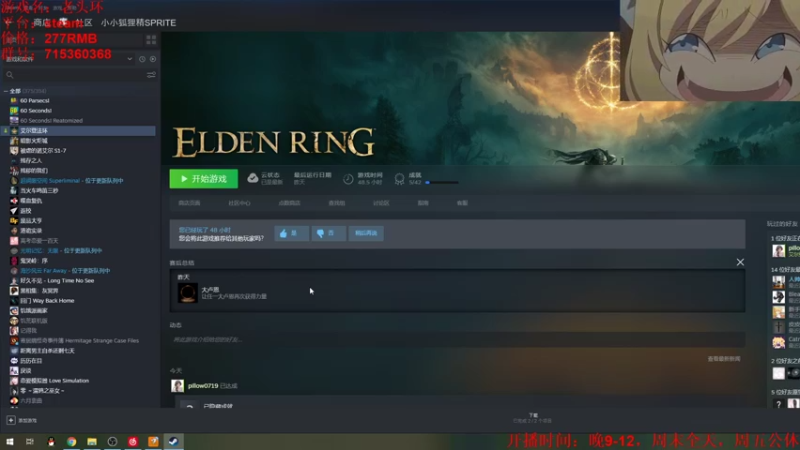Screen dimensions: 800x450
Task: Open the Community menu in top navigation
Action: [x=84, y=22]
